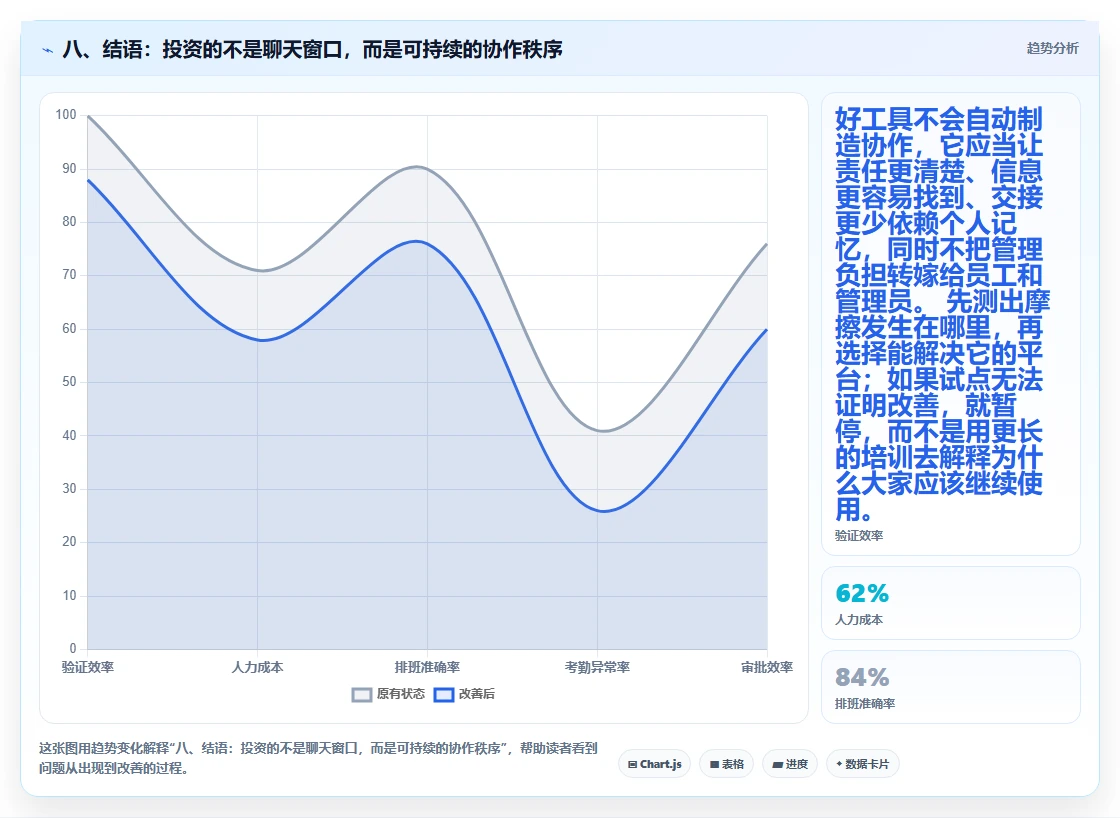Click the 排班准确率 x-axis label
Screen dimensions: 1120x818
point(427,667)
